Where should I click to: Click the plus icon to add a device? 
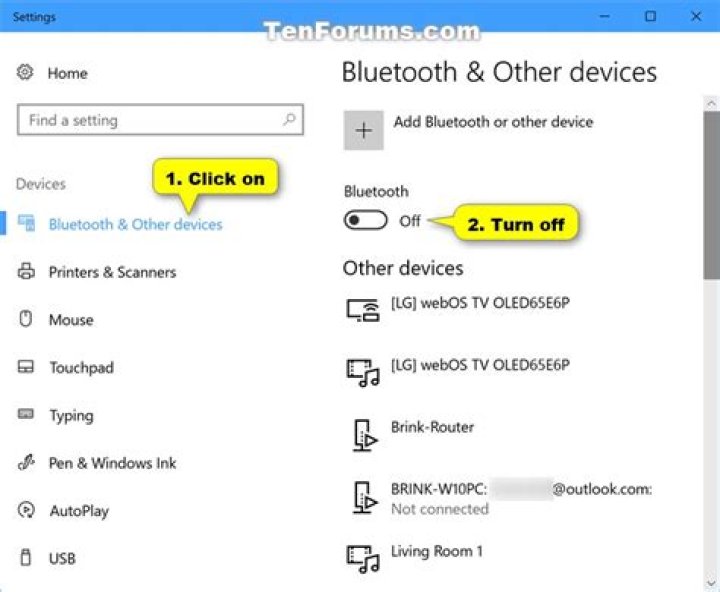pyautogui.click(x=364, y=131)
